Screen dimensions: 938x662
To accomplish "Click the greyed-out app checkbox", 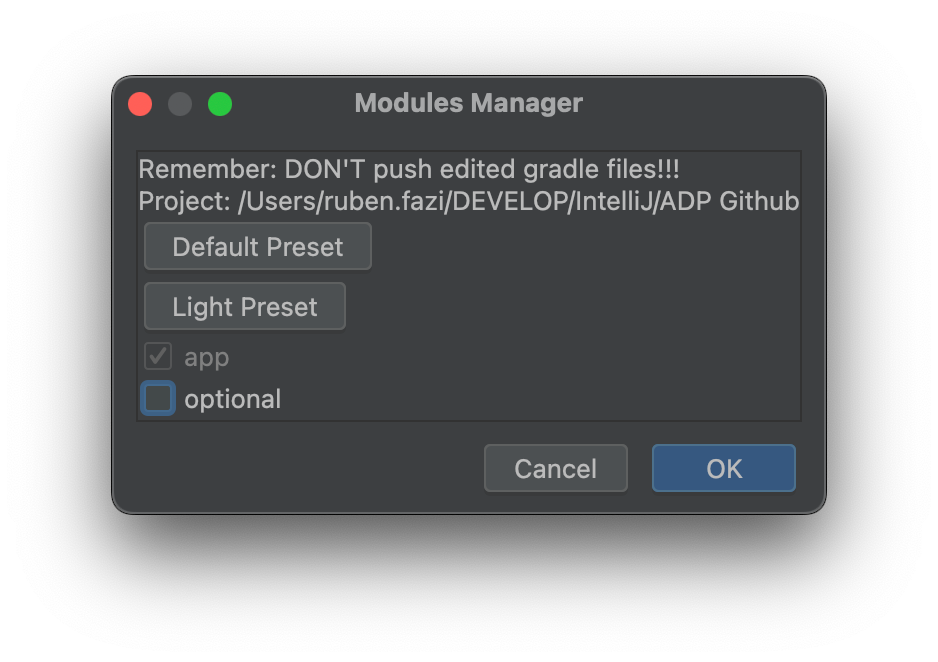I will pyautogui.click(x=158, y=356).
